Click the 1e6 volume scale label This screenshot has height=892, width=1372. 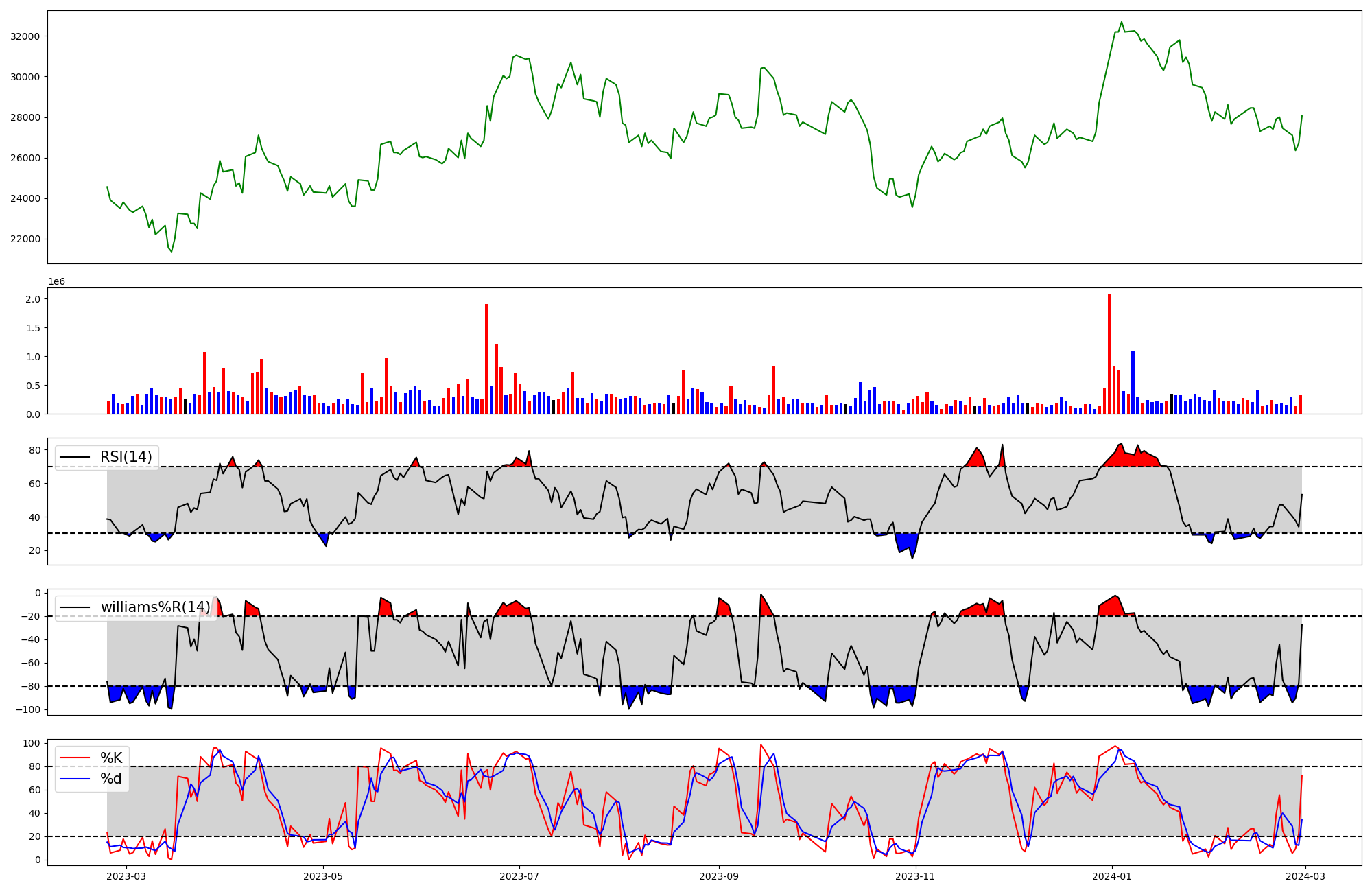tap(56, 282)
